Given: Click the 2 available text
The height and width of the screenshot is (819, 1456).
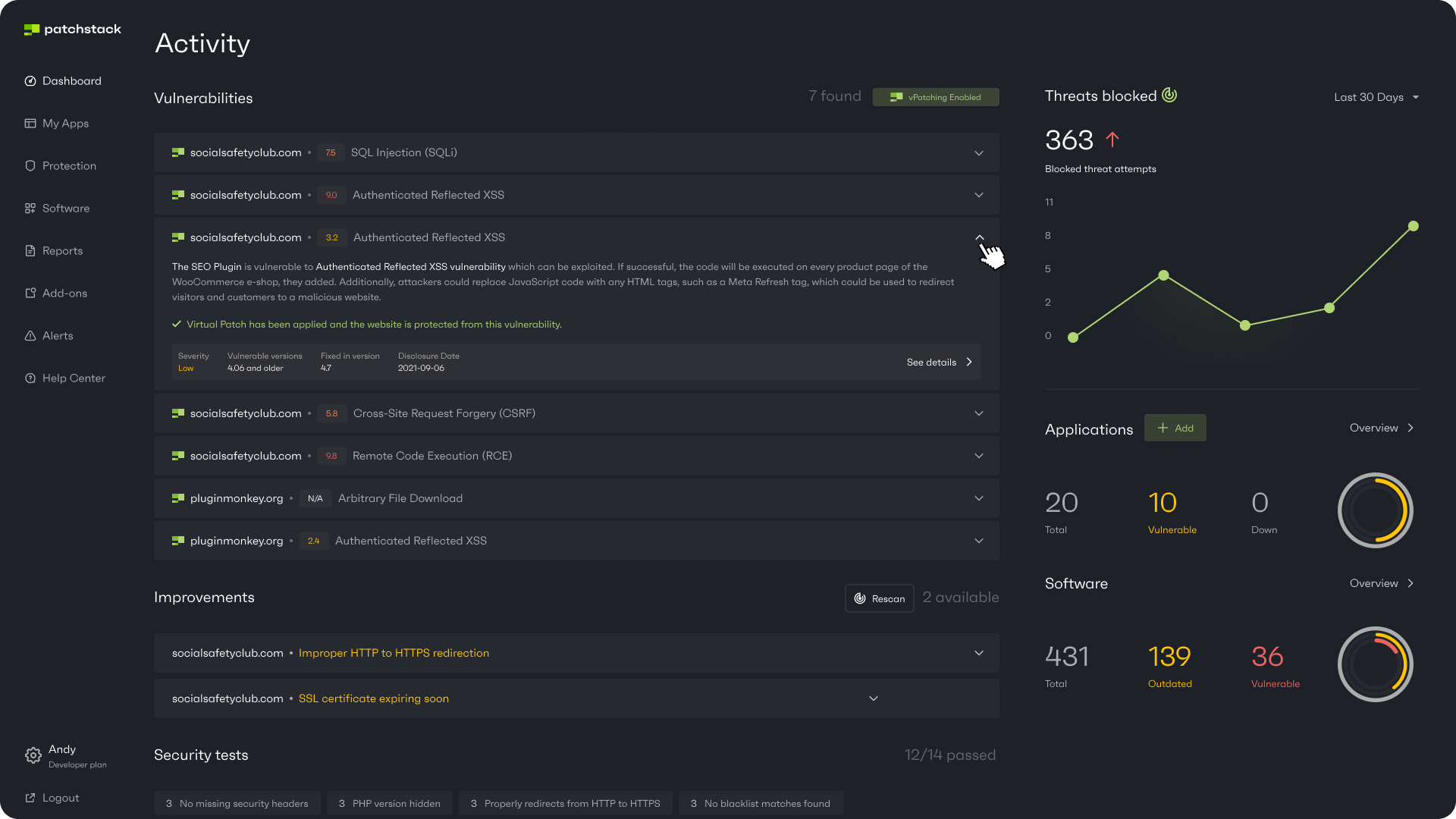Looking at the screenshot, I should click(x=961, y=598).
